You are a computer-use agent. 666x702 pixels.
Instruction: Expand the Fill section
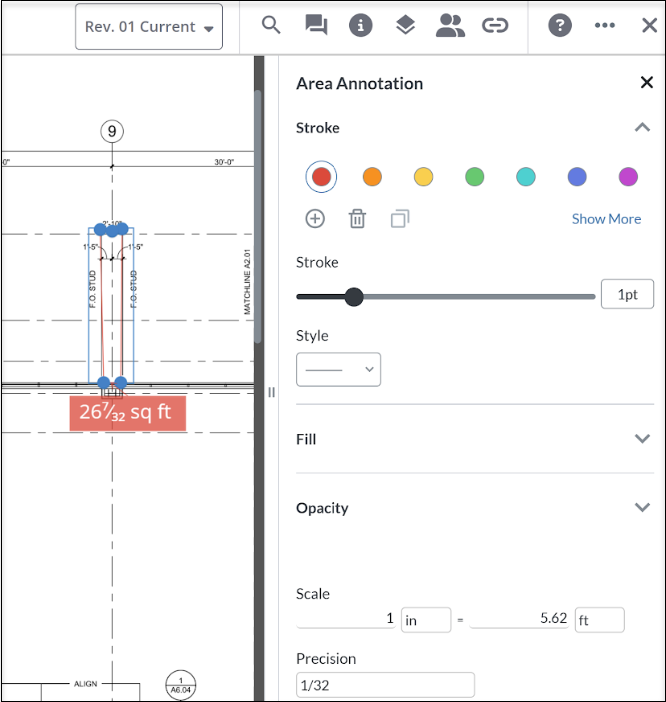coord(475,439)
